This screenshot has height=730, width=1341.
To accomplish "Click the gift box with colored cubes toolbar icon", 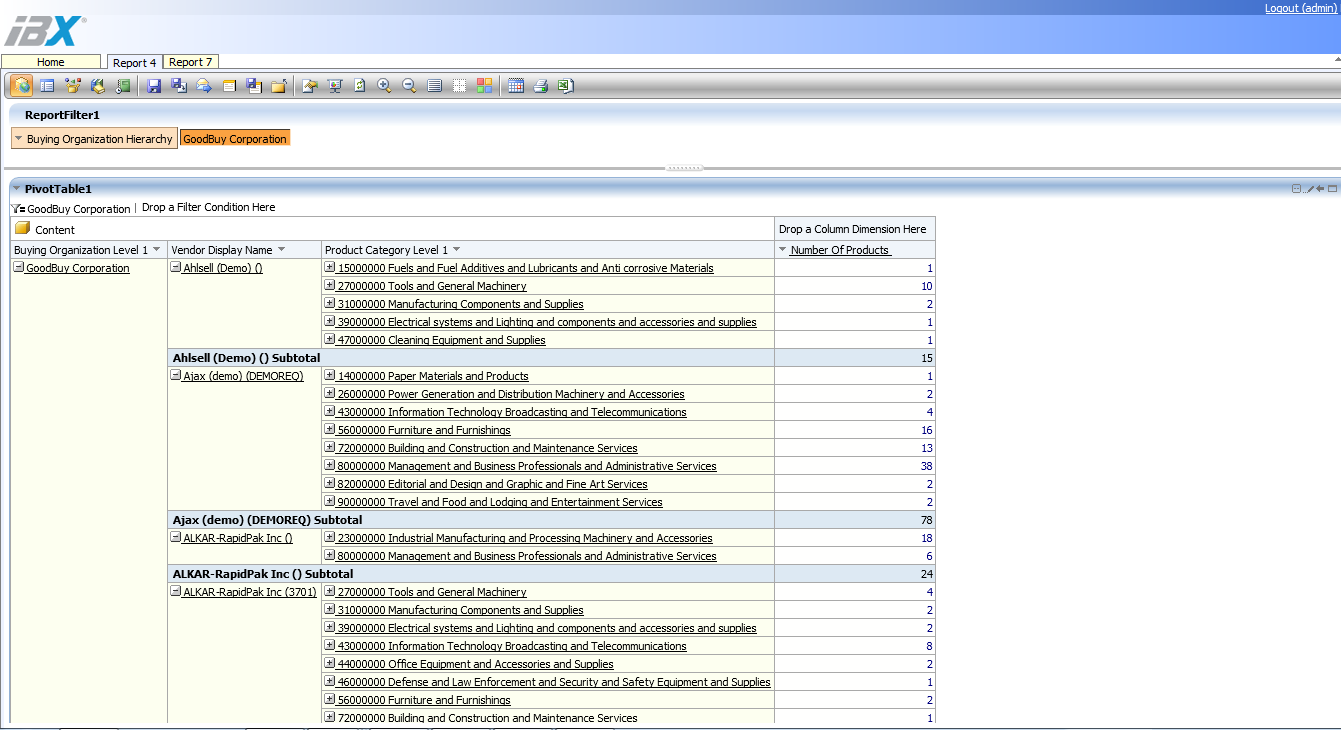I will click(x=73, y=86).
